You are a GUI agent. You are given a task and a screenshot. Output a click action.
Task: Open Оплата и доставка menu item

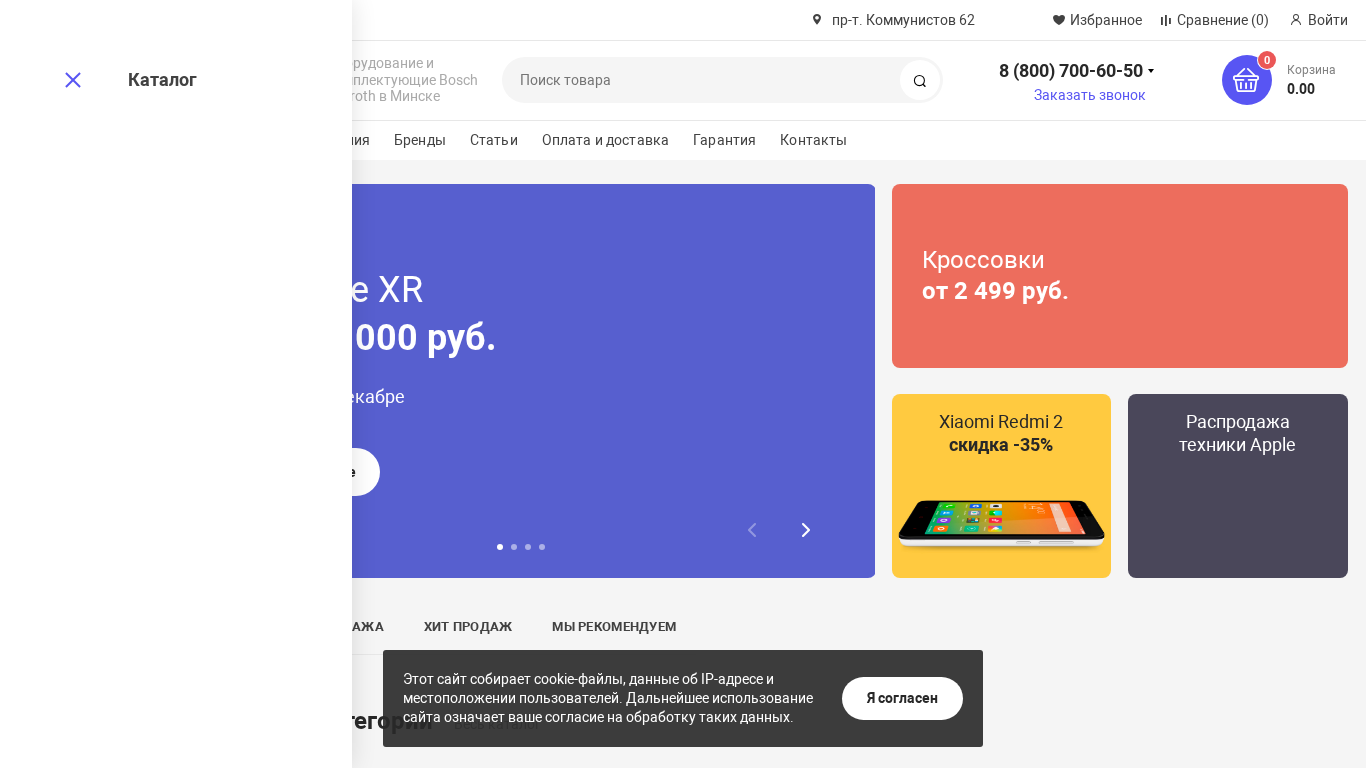(x=605, y=140)
